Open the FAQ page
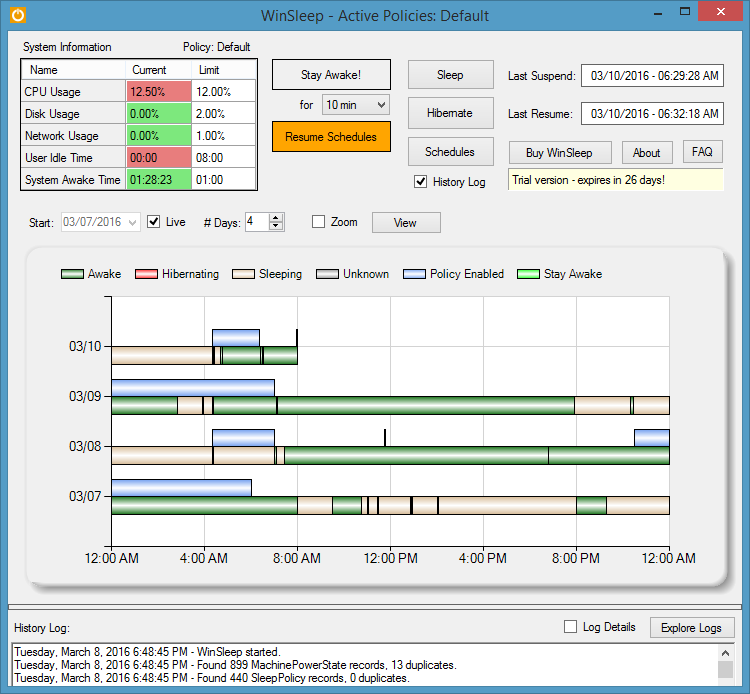The width and height of the screenshot is (750, 694). (x=702, y=152)
